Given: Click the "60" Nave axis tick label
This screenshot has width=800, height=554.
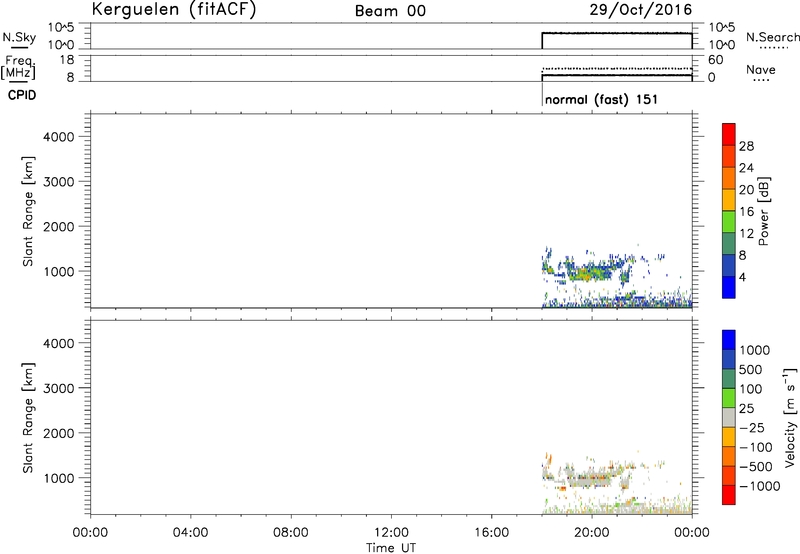Looking at the screenshot, I should click(x=715, y=60).
